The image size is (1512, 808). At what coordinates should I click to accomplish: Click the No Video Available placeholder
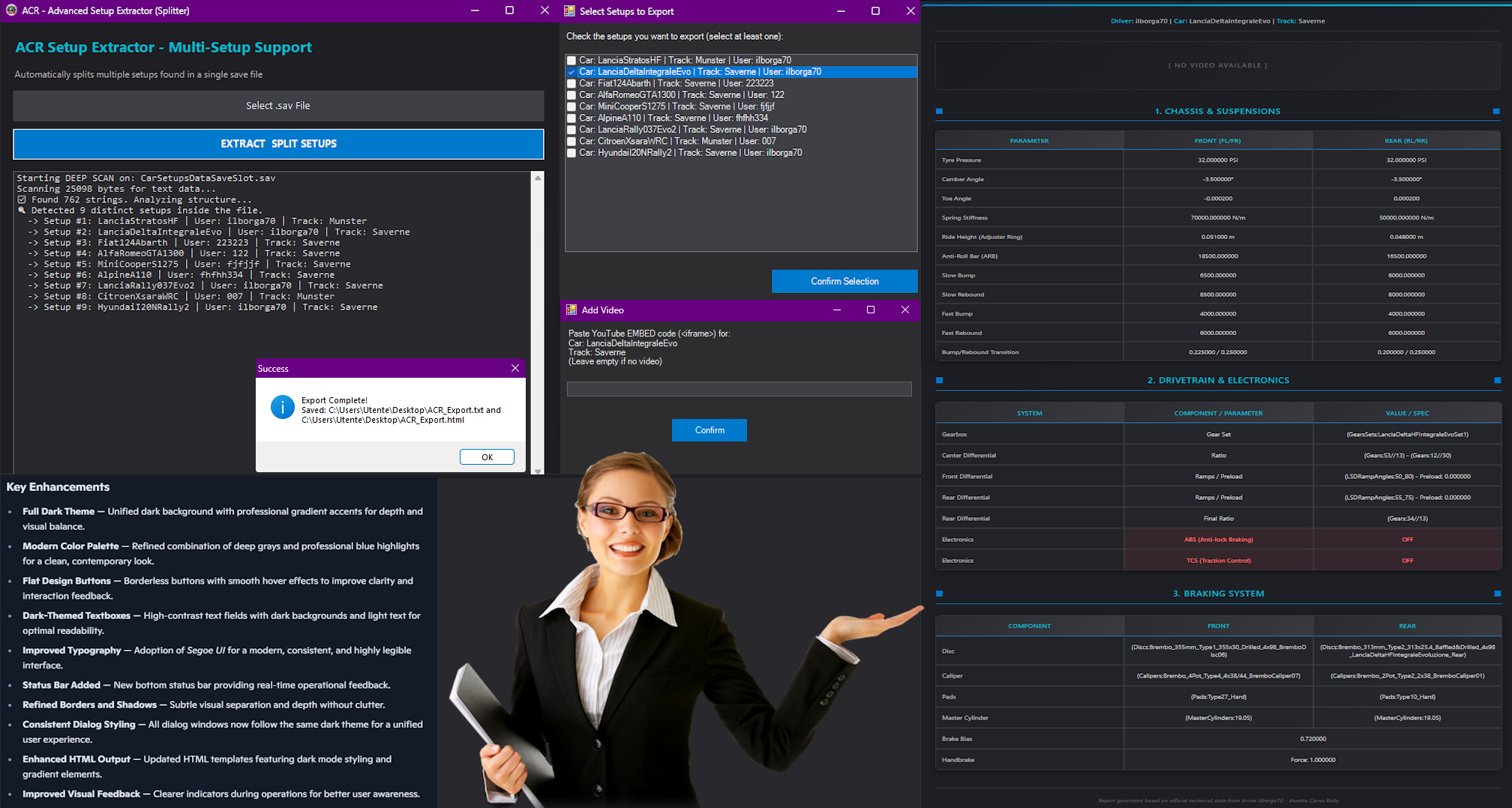coord(1217,65)
